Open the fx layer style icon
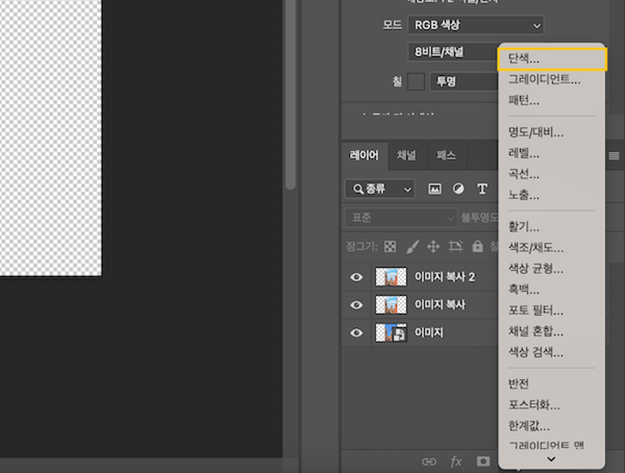Screen dimensions: 625x473 [456, 462]
